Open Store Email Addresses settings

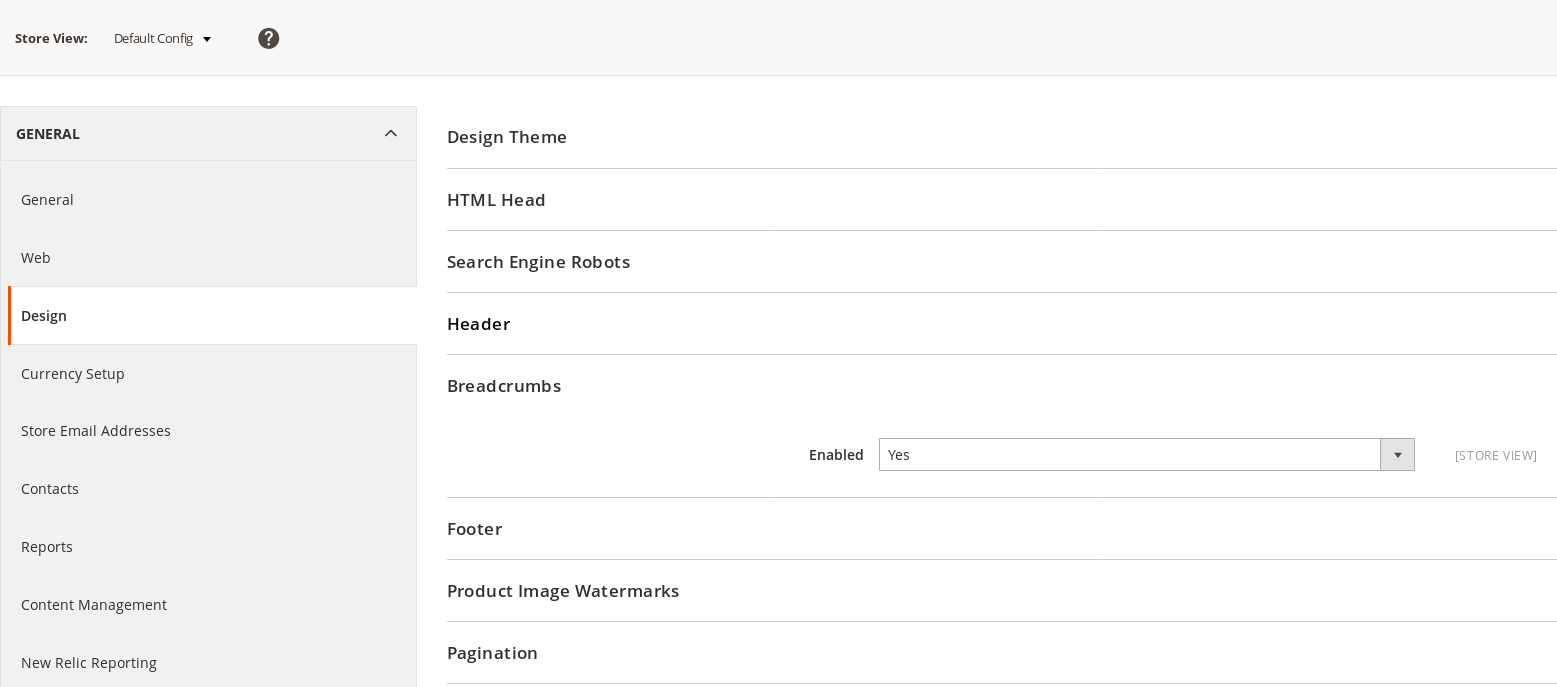coord(96,431)
